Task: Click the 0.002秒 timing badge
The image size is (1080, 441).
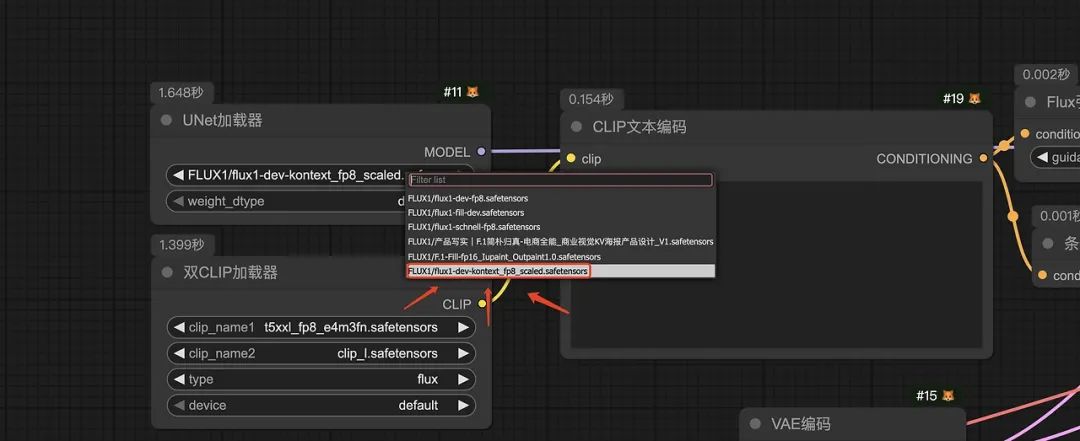Action: click(1046, 74)
